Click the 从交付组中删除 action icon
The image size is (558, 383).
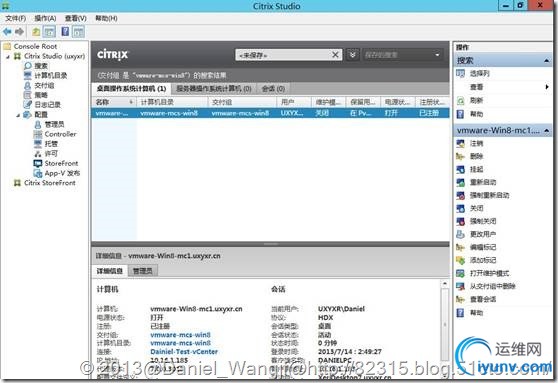[x=460, y=286]
